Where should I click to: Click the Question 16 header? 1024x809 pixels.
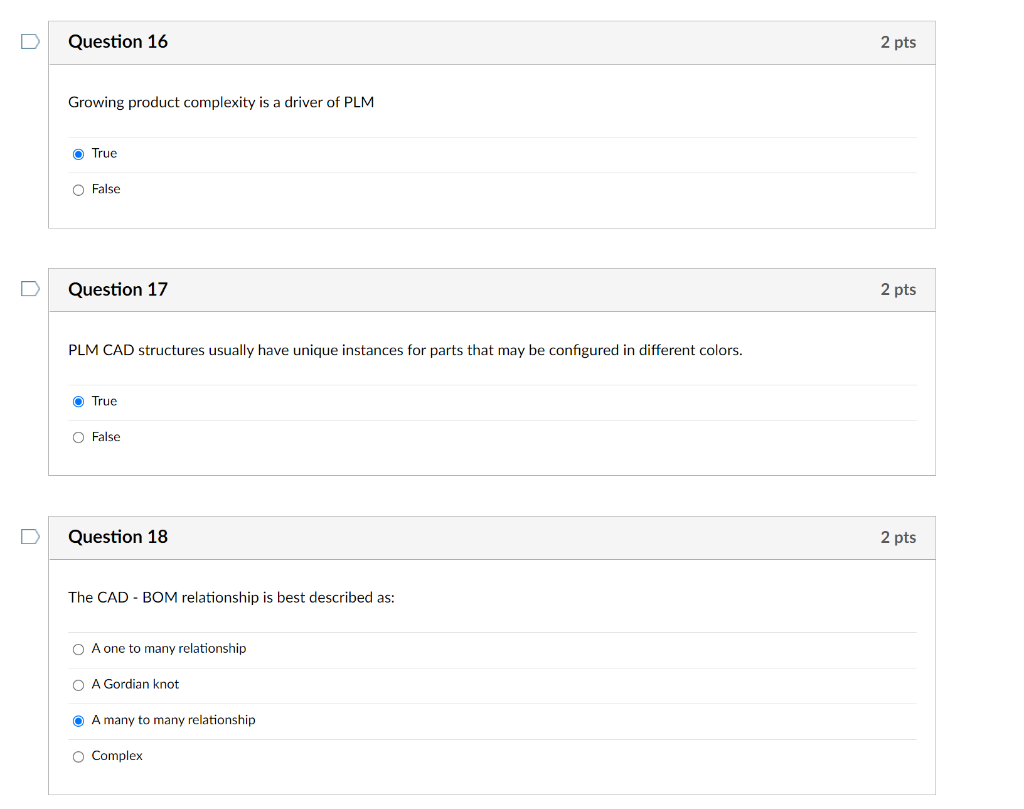click(118, 42)
